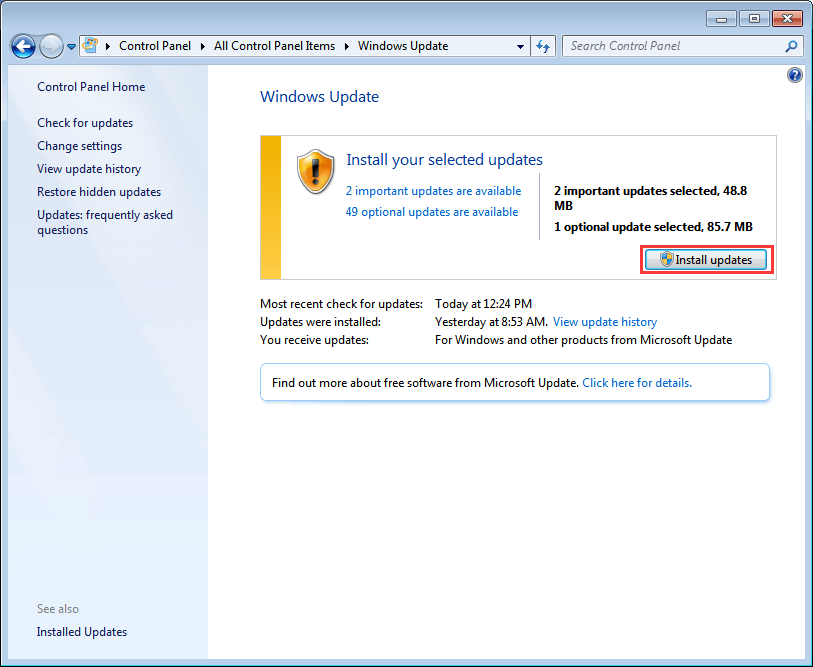Viewport: 813px width, 667px height.
Task: Open Restore hidden updates link
Action: tap(99, 192)
